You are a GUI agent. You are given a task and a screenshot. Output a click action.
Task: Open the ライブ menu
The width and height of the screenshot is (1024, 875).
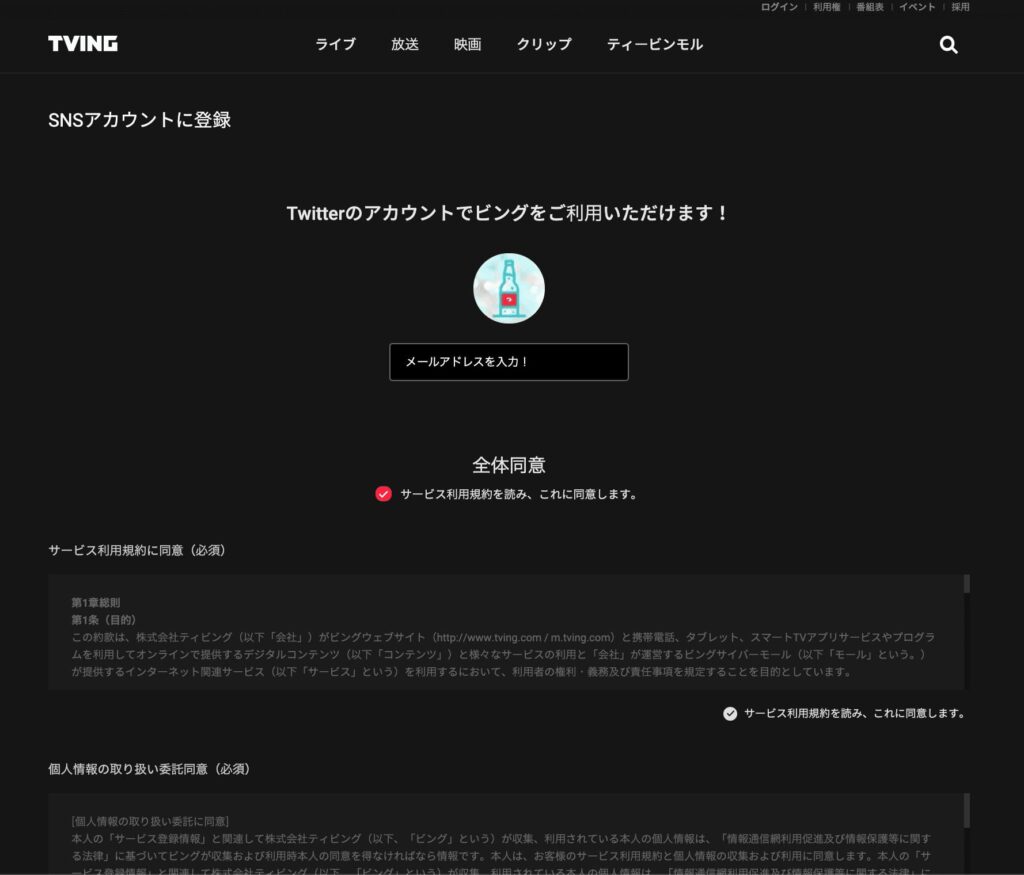[x=336, y=44]
